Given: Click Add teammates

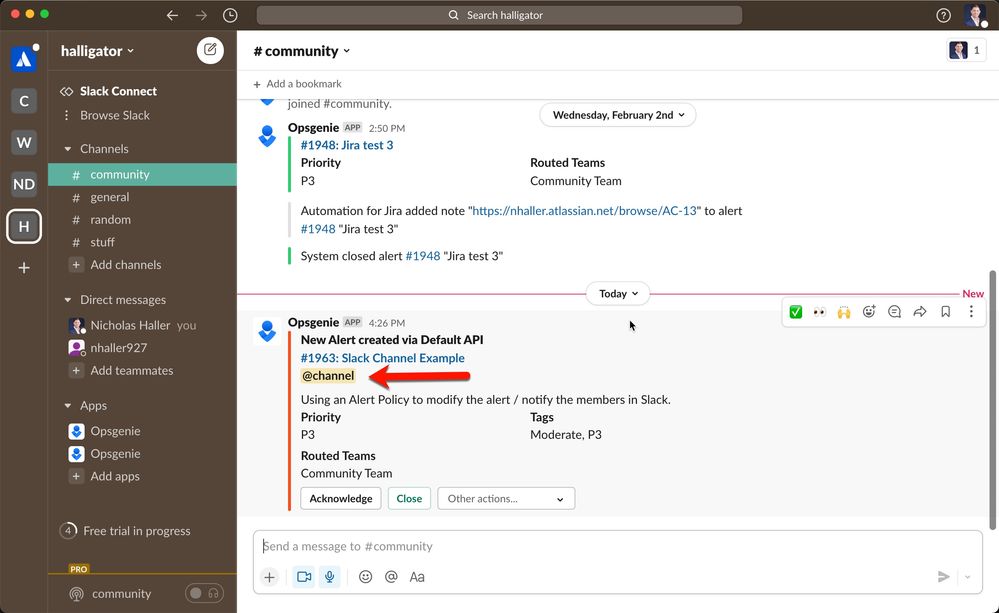Looking at the screenshot, I should click(x=131, y=371).
